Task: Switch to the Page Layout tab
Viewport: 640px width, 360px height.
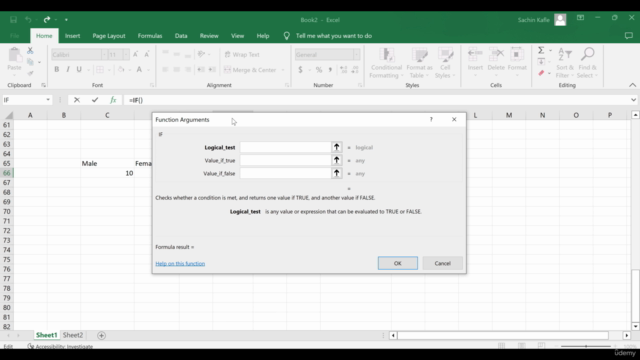Action: pos(109,36)
